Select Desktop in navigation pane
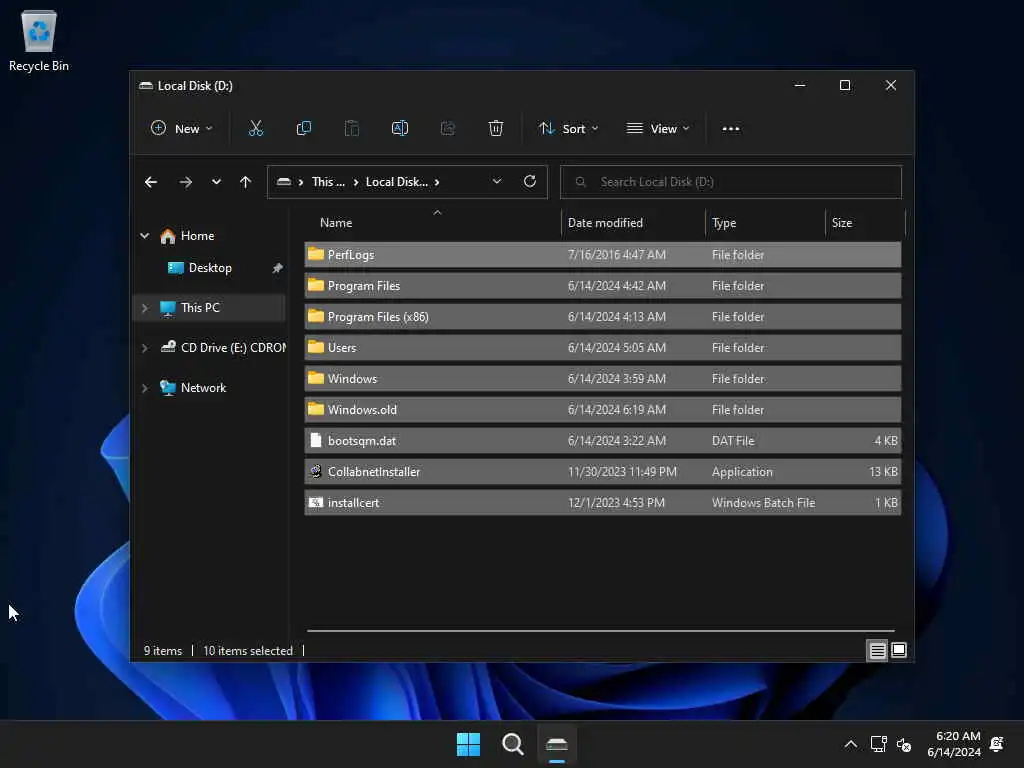This screenshot has width=1024, height=768. (210, 268)
